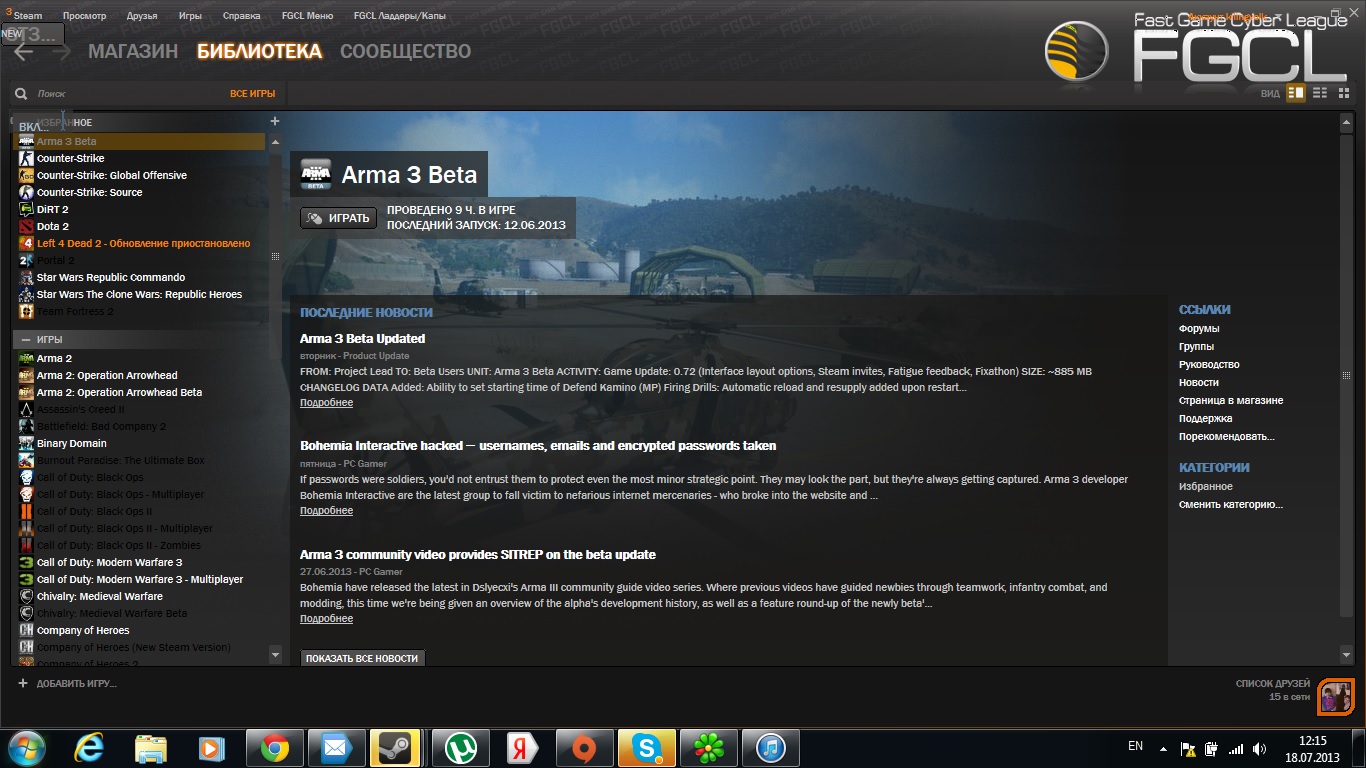Open the Справка menu
Viewport: 1366px width, 768px height.
tap(241, 16)
